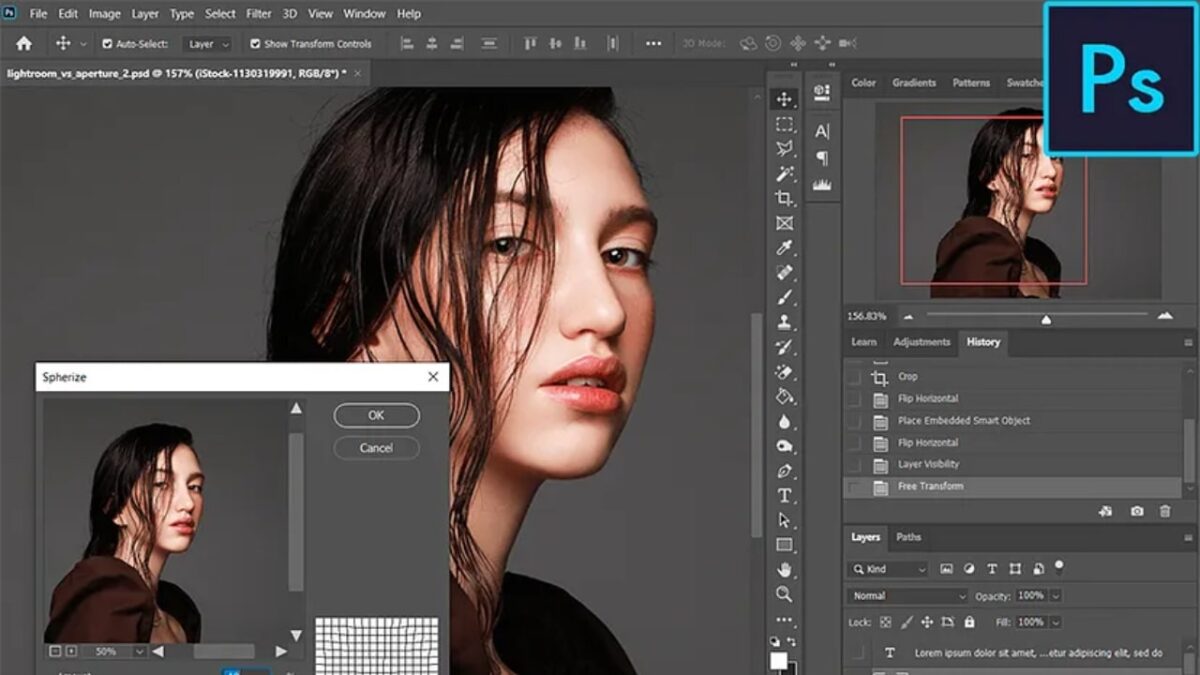Viewport: 1200px width, 675px height.
Task: Select the Clone Stamp tool
Action: (785, 322)
